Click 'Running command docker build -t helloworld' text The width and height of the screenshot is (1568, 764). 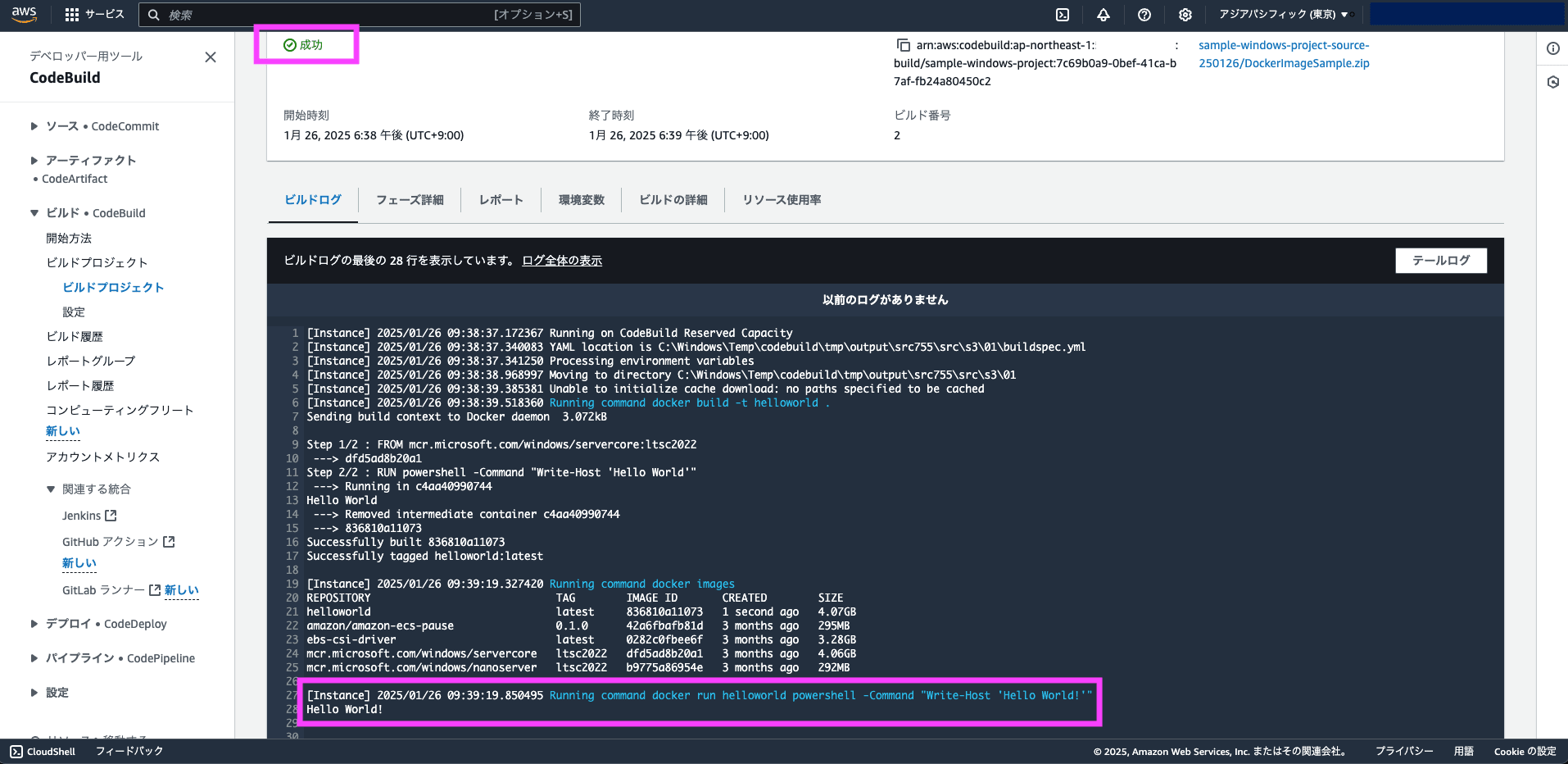coord(689,403)
